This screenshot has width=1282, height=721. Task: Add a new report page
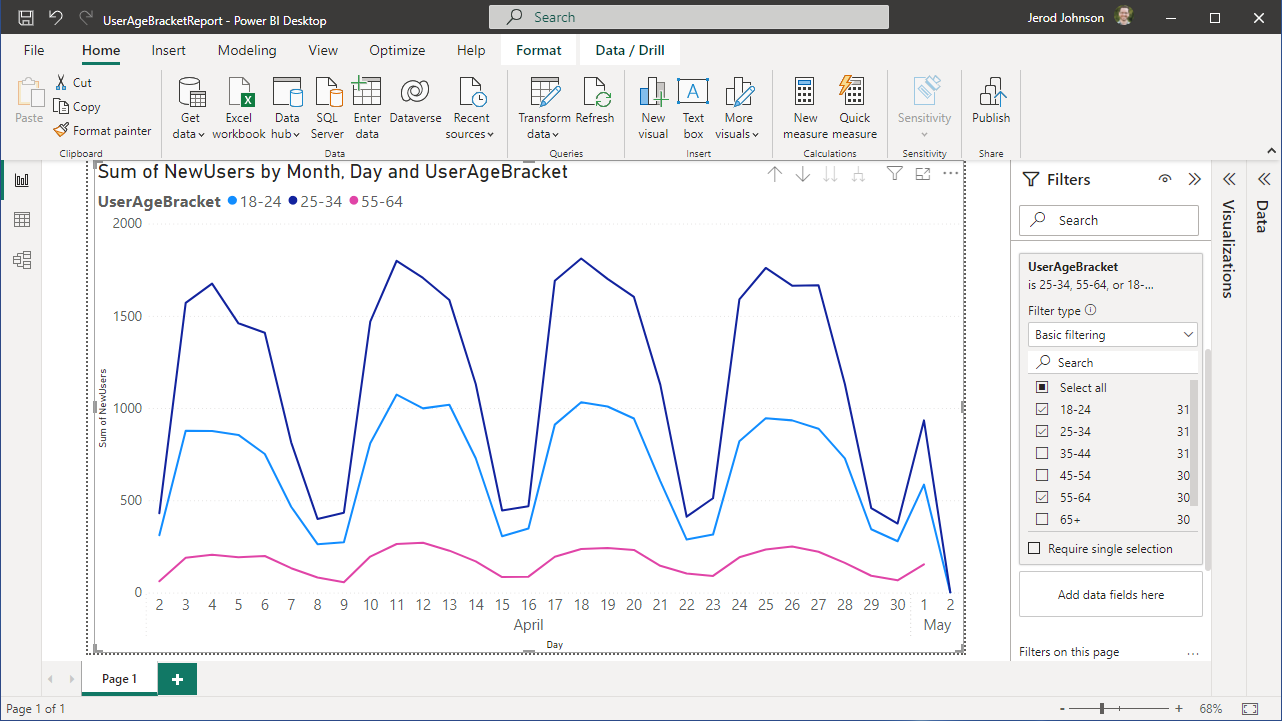tap(177, 679)
